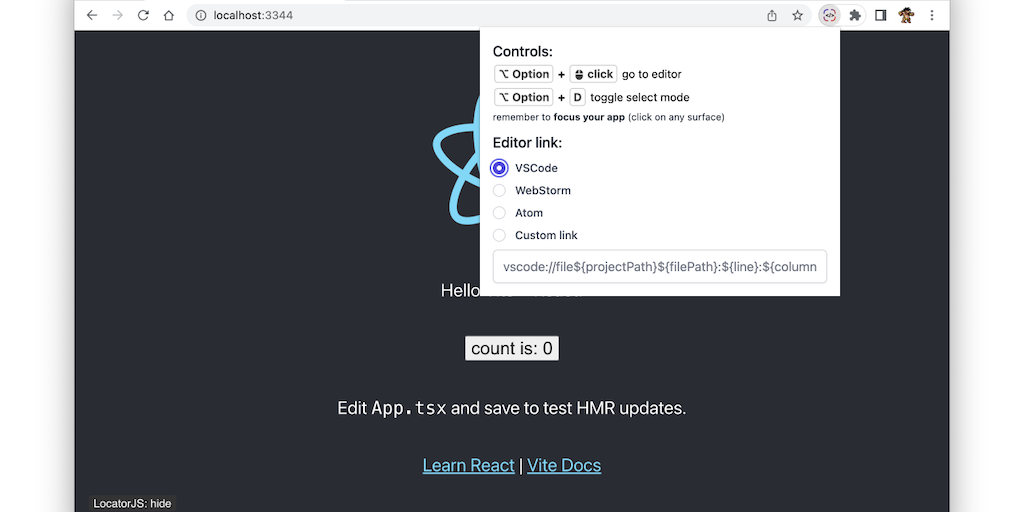The height and width of the screenshot is (512, 1024).
Task: Hide the LocatorJS overlay label
Action: tap(133, 504)
